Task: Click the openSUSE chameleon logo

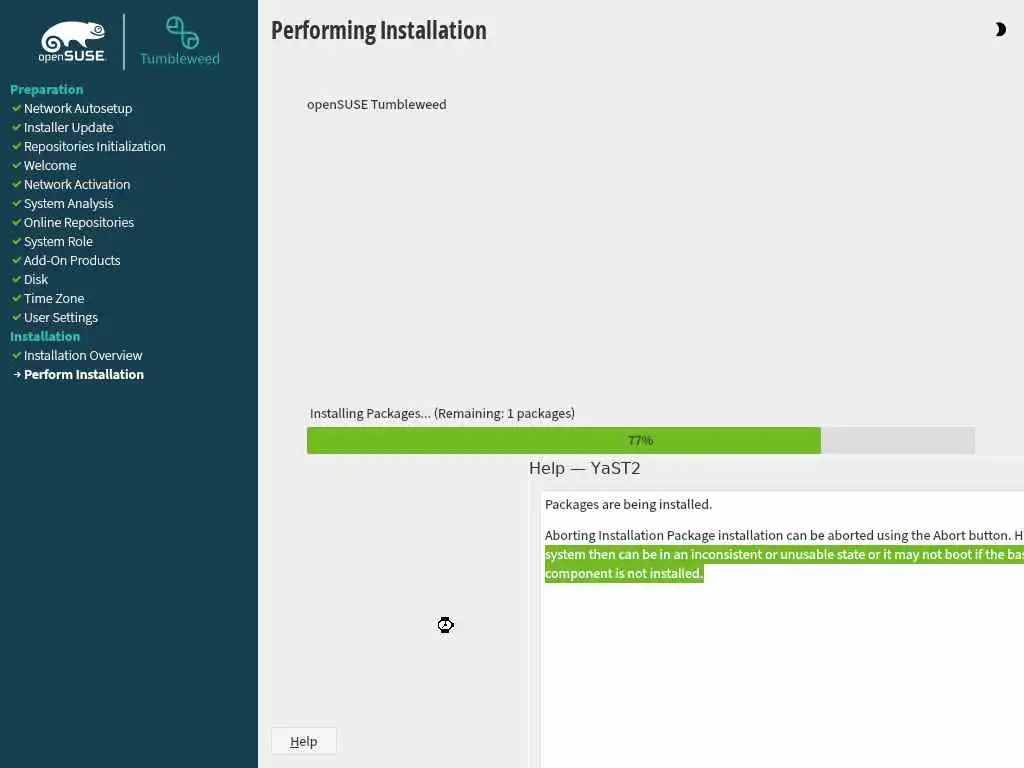Action: (x=72, y=42)
